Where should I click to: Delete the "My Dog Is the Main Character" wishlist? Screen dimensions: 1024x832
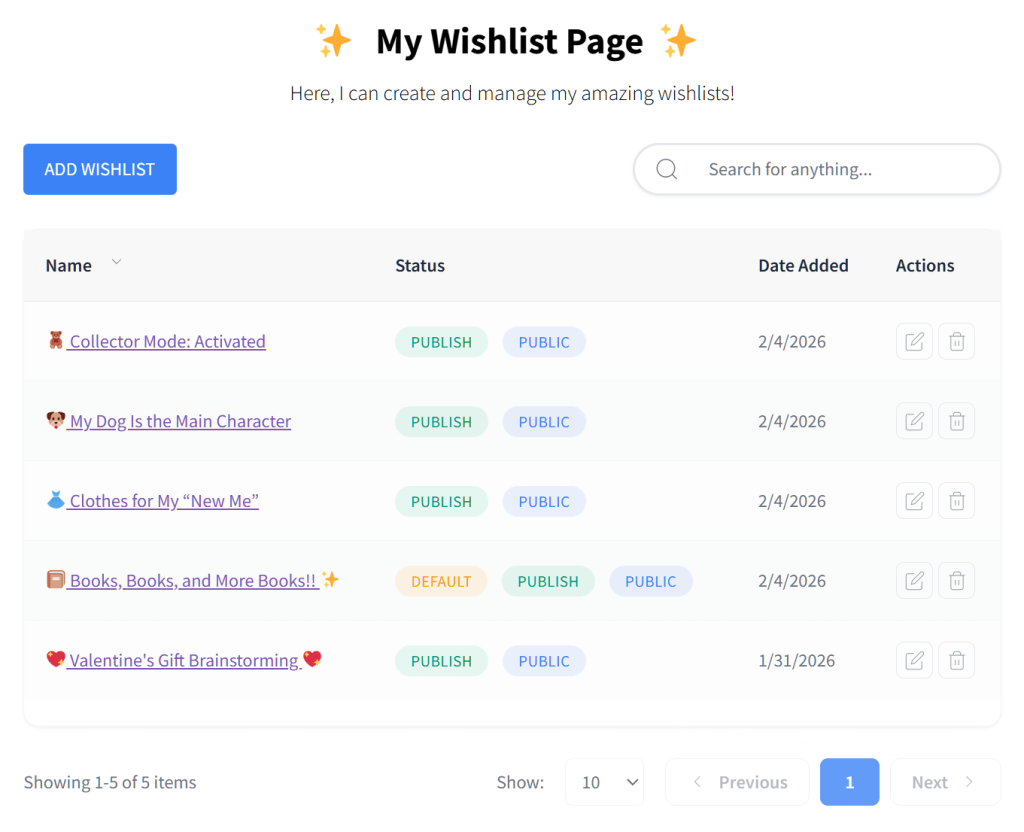click(956, 421)
